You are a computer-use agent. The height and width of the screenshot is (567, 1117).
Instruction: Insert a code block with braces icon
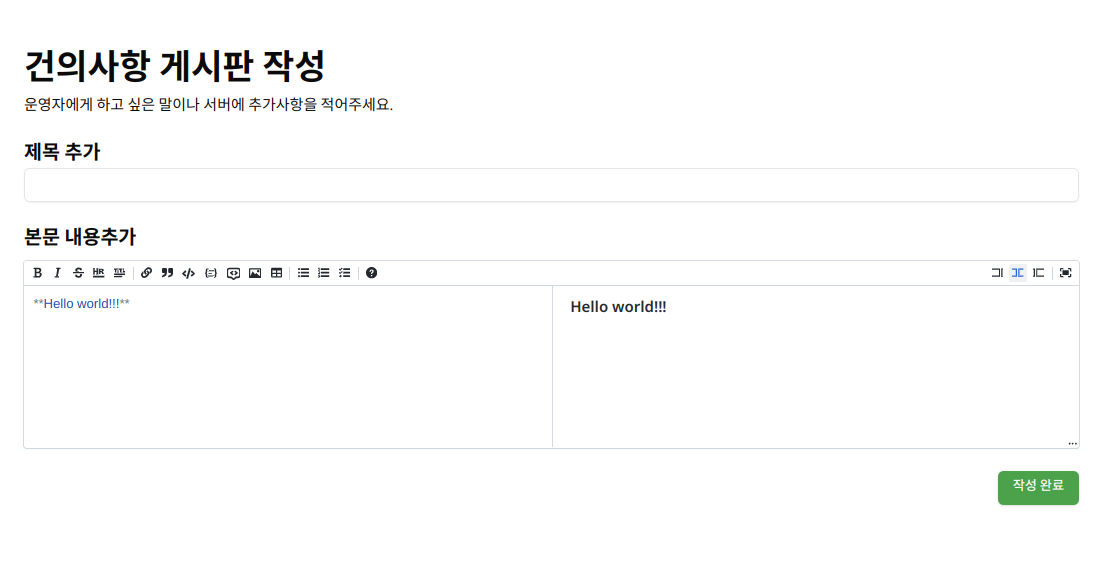[x=210, y=273]
